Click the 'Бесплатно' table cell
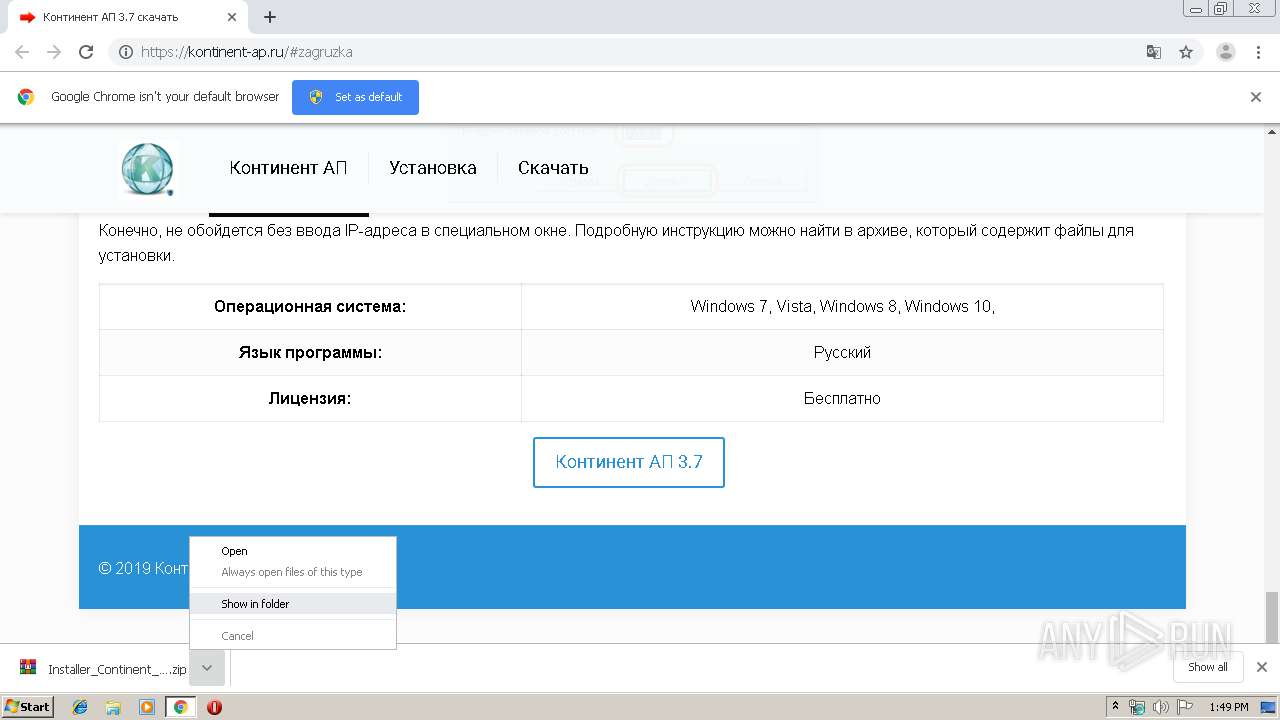 point(842,398)
